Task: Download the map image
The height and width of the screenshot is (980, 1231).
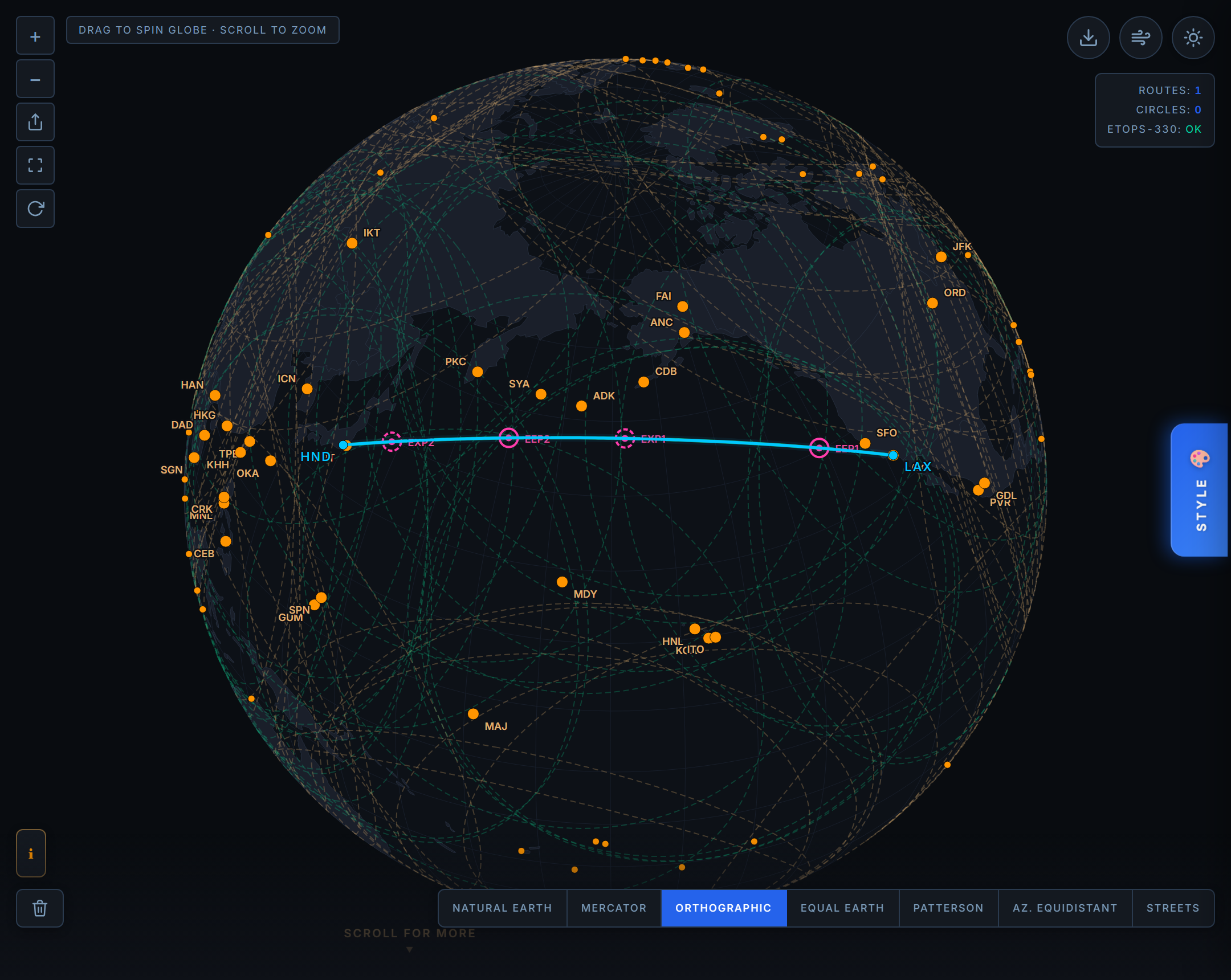Action: click(1089, 38)
